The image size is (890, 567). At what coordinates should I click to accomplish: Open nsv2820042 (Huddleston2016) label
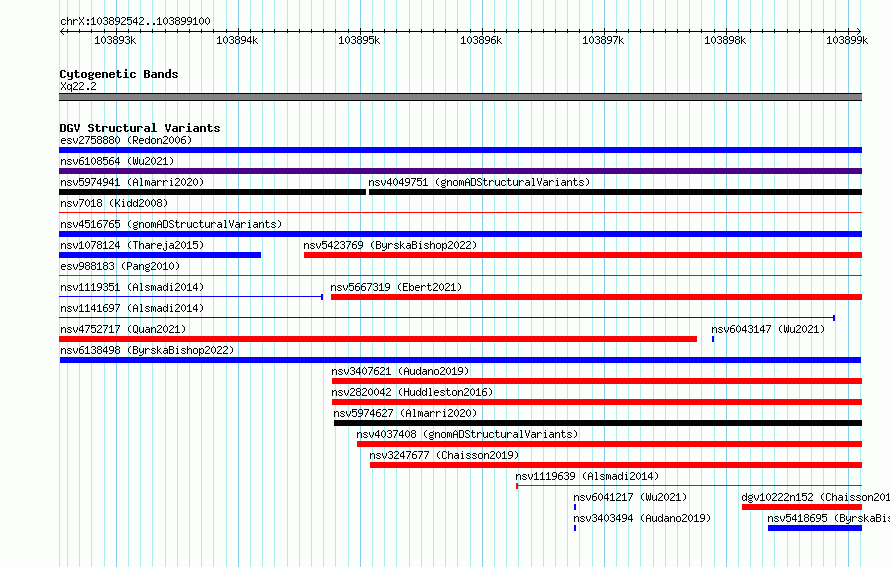(x=412, y=392)
